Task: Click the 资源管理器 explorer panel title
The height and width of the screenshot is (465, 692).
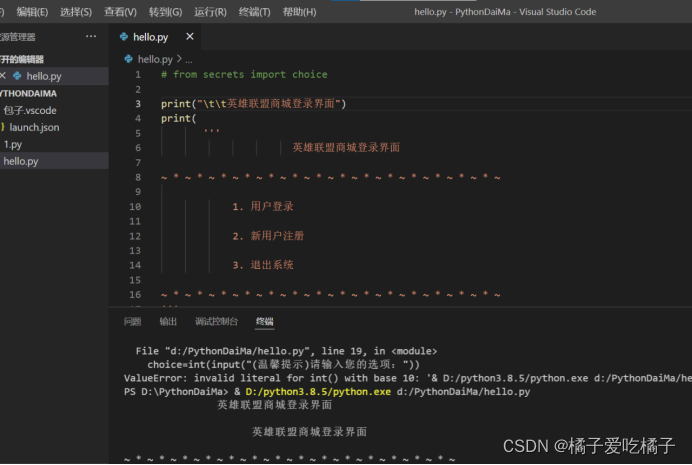Action: [18, 37]
